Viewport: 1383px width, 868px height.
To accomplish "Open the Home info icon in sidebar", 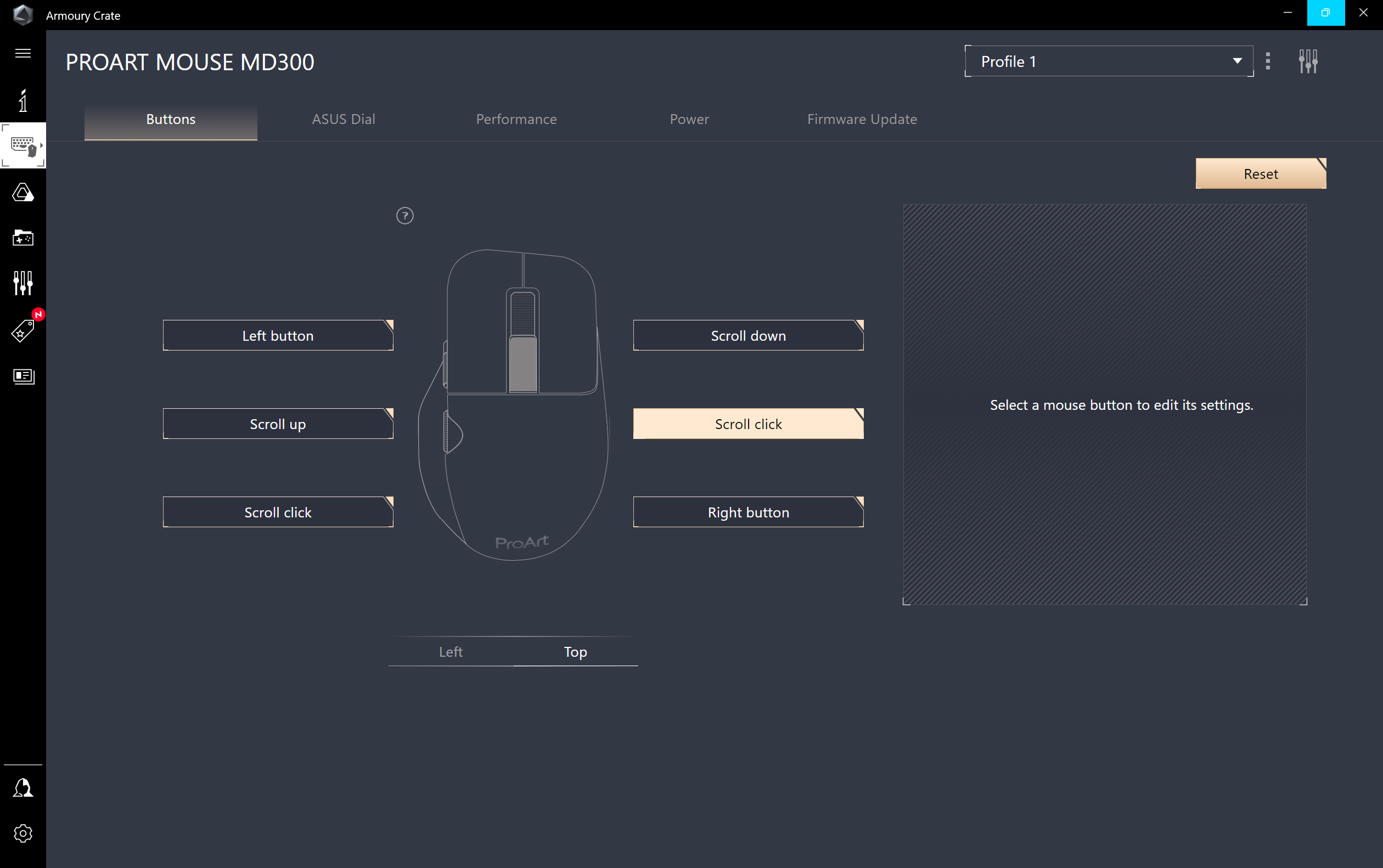I will click(x=23, y=100).
